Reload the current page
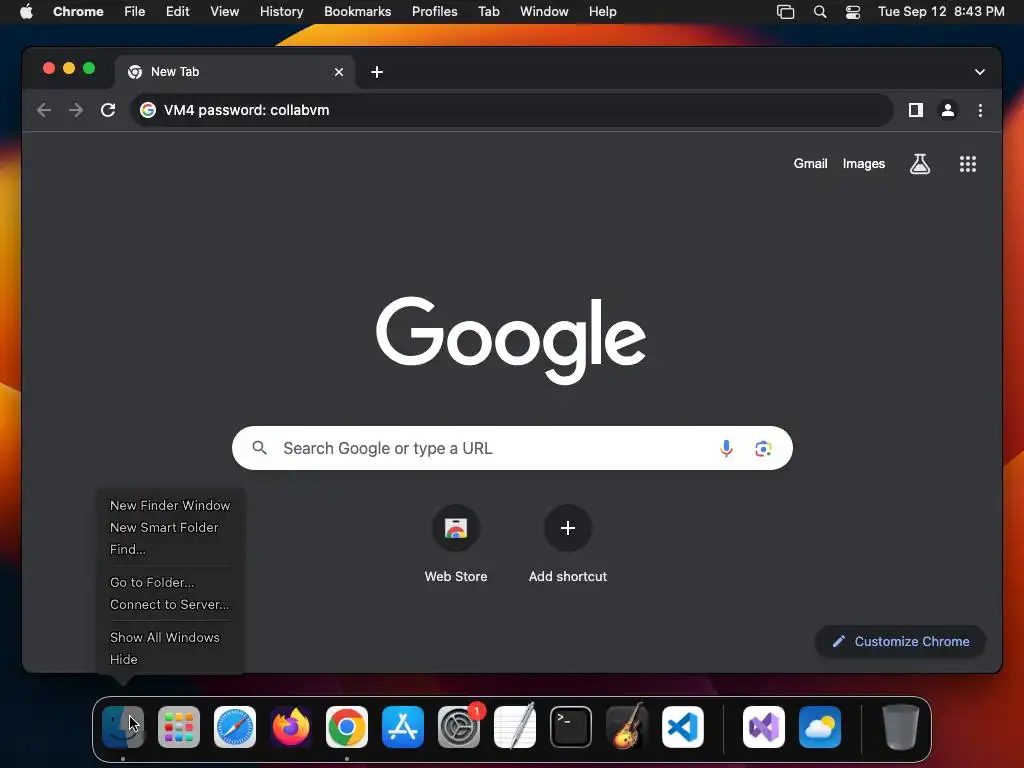The image size is (1024, 768). [108, 110]
